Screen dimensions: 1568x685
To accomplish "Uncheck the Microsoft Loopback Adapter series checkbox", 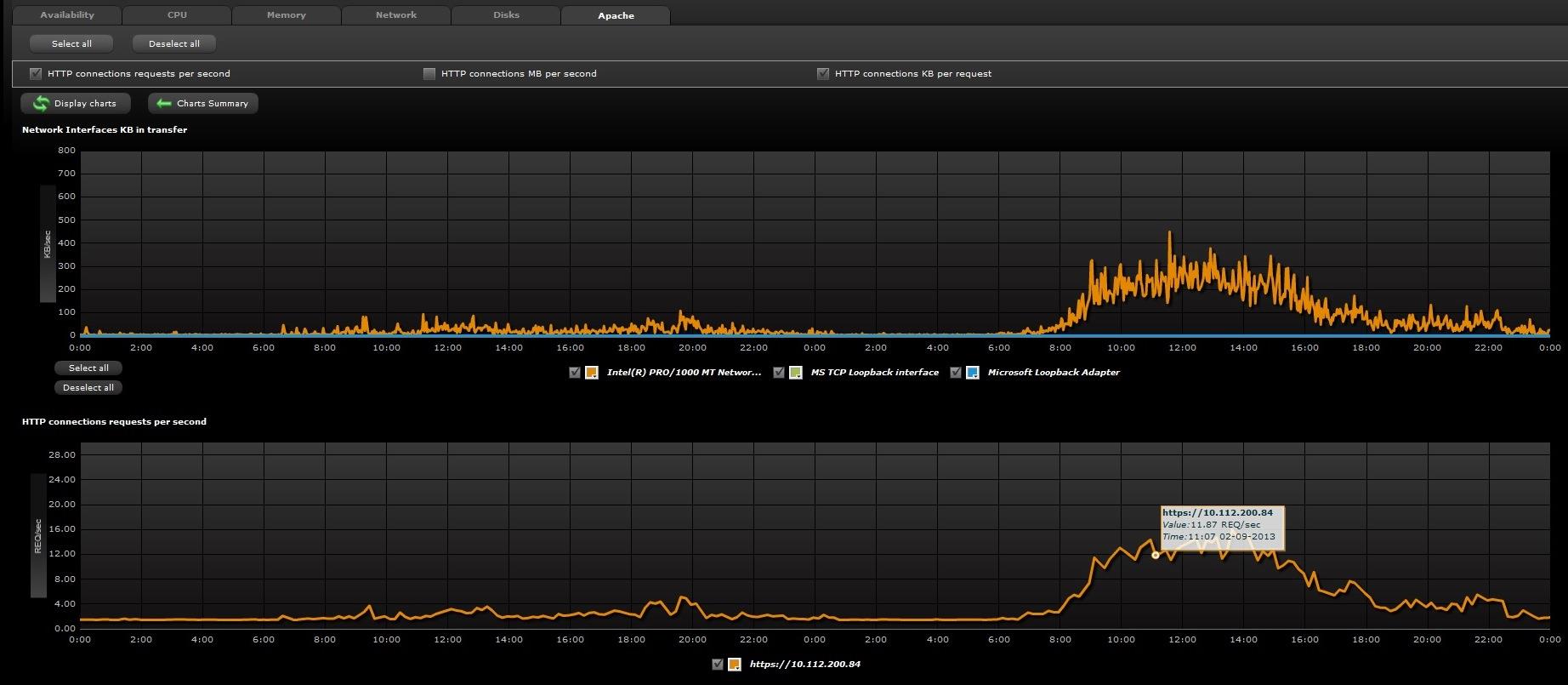I will (956, 372).
